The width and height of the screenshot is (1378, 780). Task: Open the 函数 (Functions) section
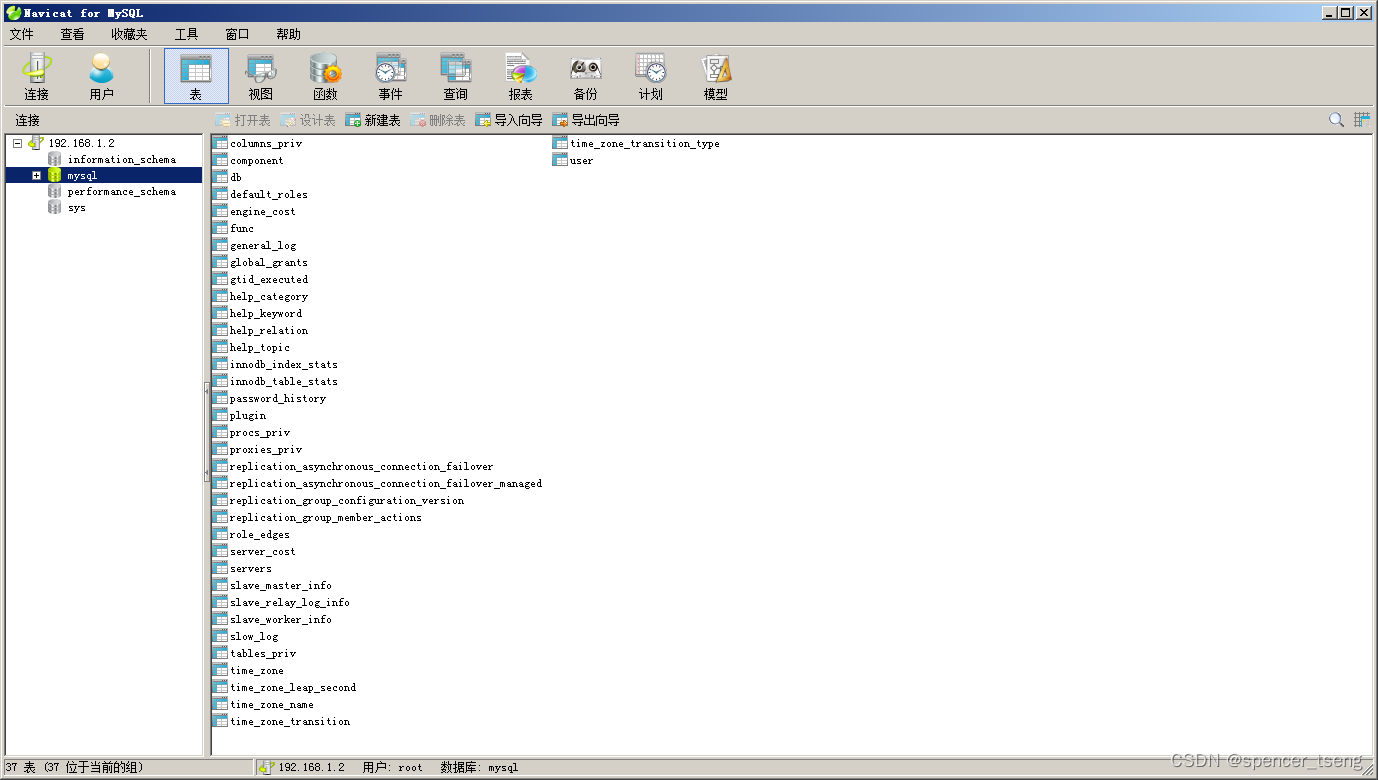[x=325, y=75]
